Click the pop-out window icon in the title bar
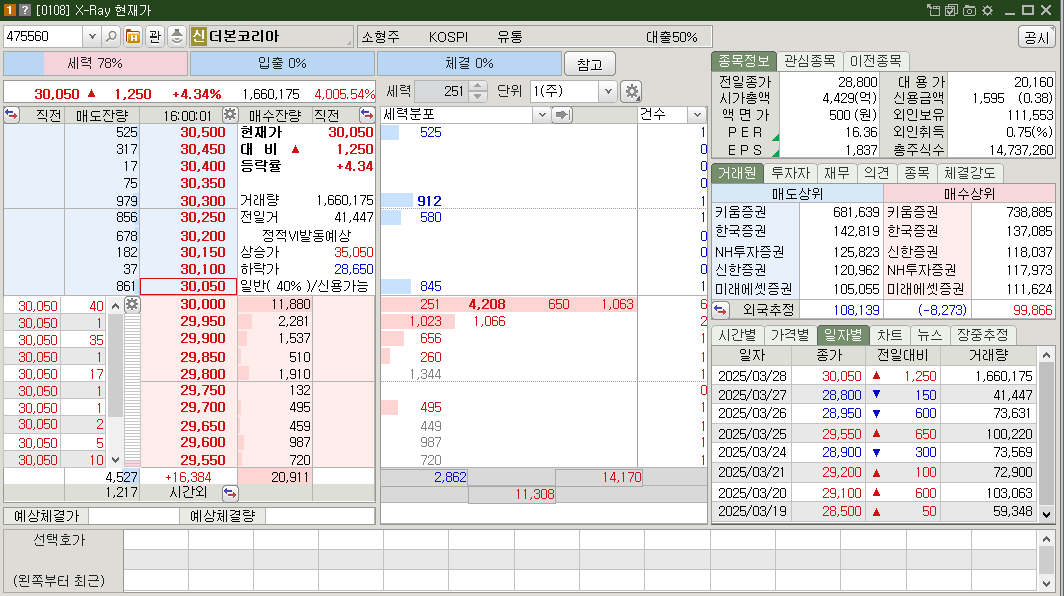Screen dimensions: 1064x596 click(934, 10)
